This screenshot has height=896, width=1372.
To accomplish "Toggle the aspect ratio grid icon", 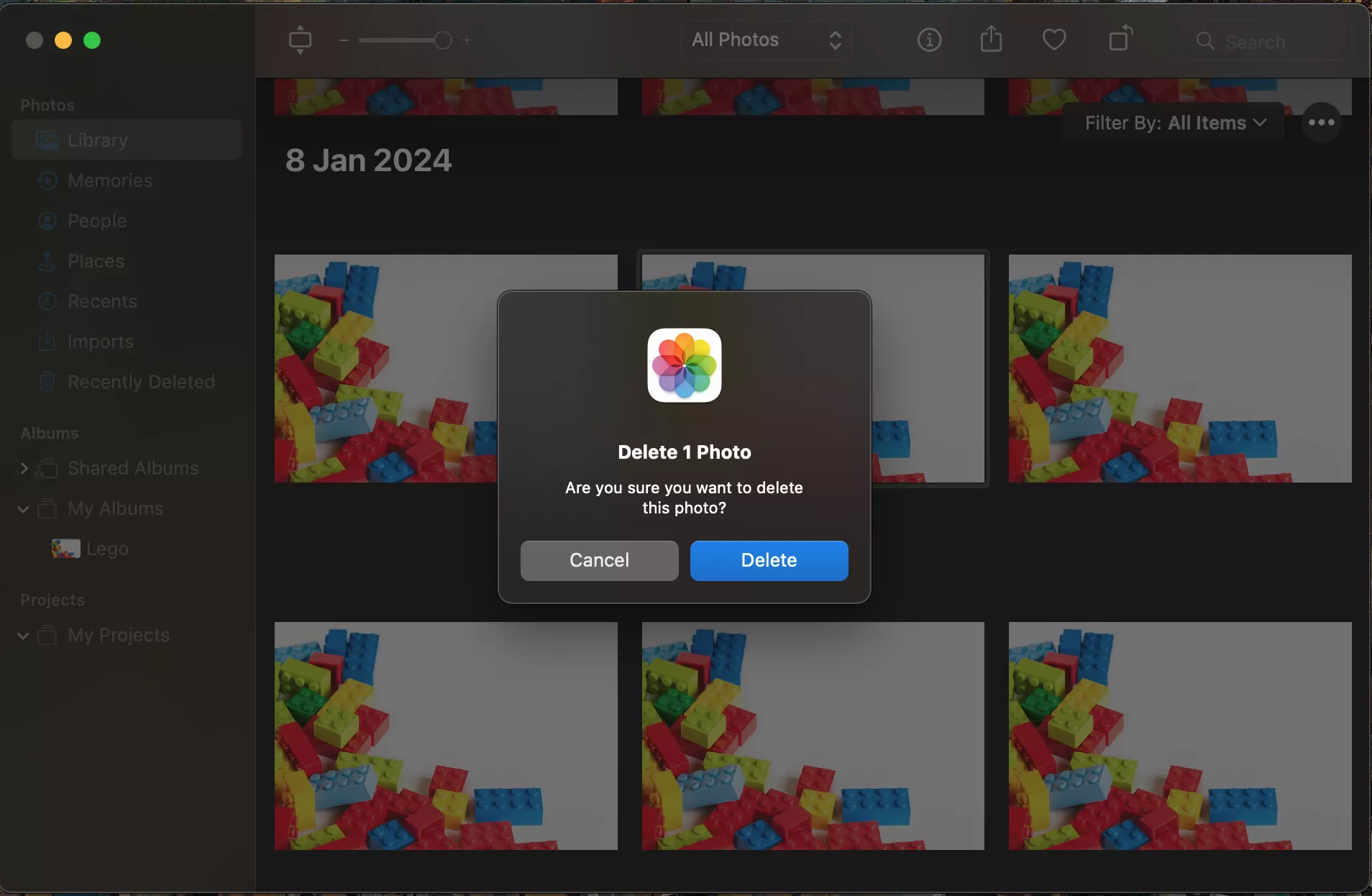I will (300, 40).
